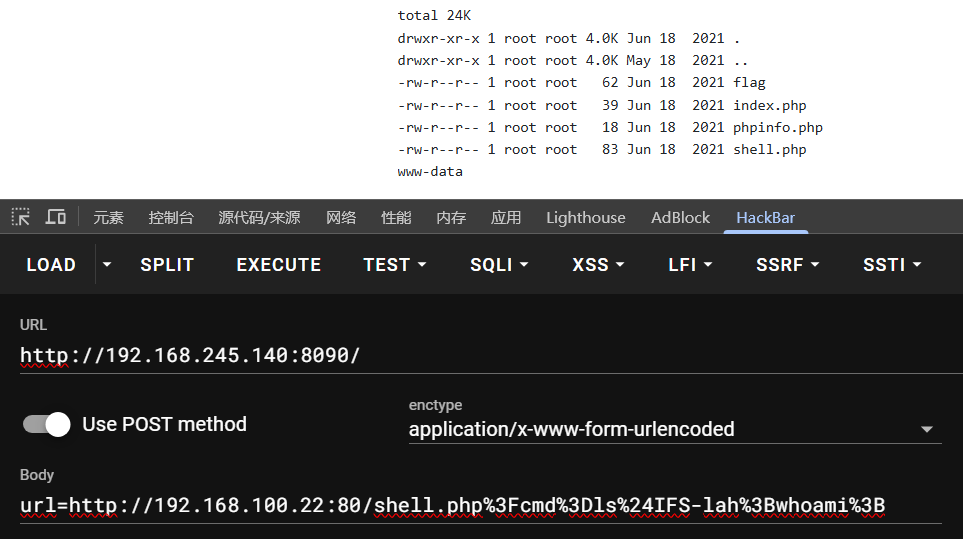Expand the LOAD dropdown arrow
The width and height of the screenshot is (963, 539).
pos(107,265)
